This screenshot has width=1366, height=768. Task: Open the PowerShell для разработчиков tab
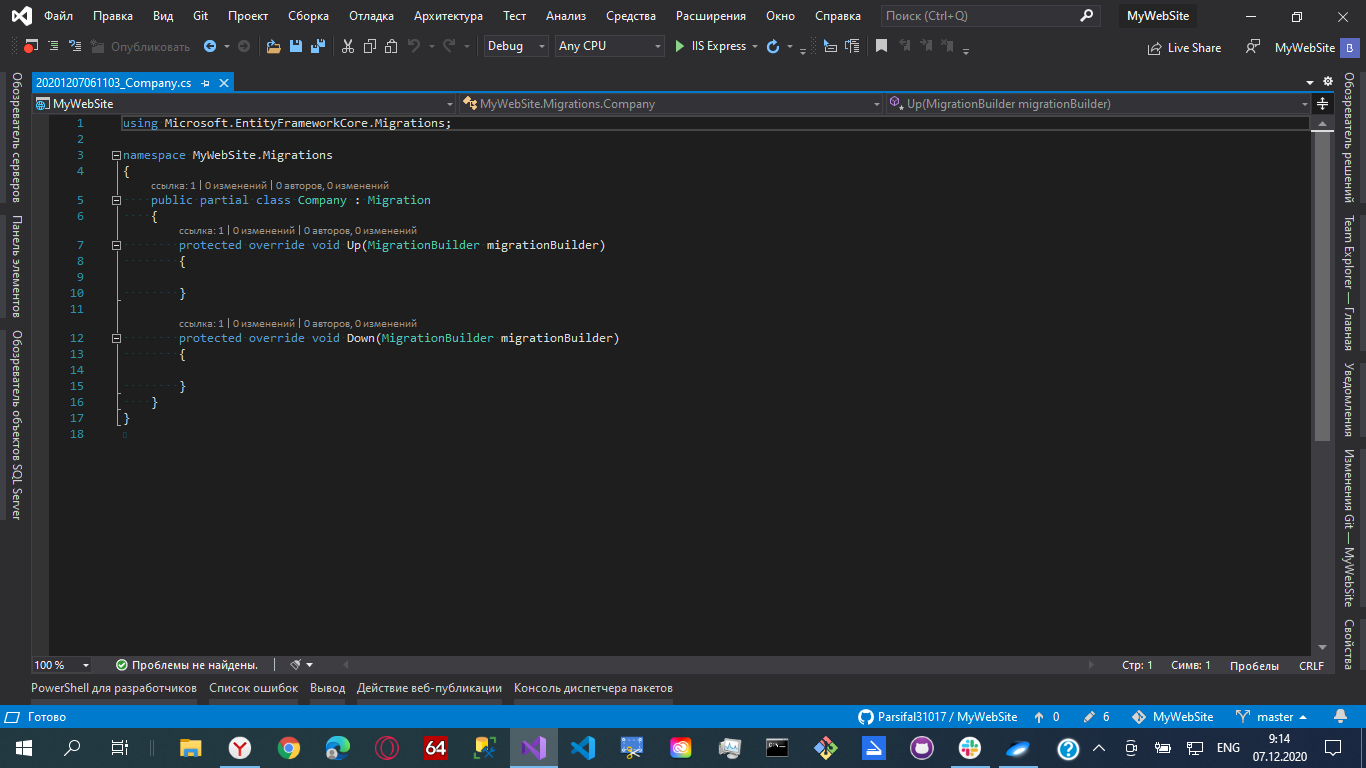click(x=114, y=688)
